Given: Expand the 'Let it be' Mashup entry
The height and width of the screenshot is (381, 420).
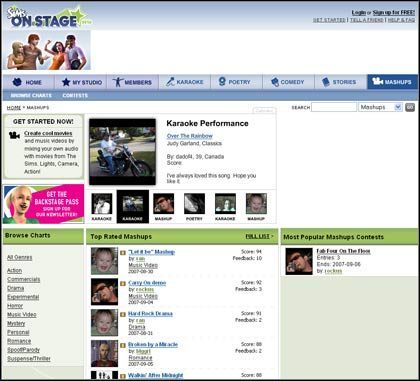Looking at the screenshot, I should click(123, 253).
